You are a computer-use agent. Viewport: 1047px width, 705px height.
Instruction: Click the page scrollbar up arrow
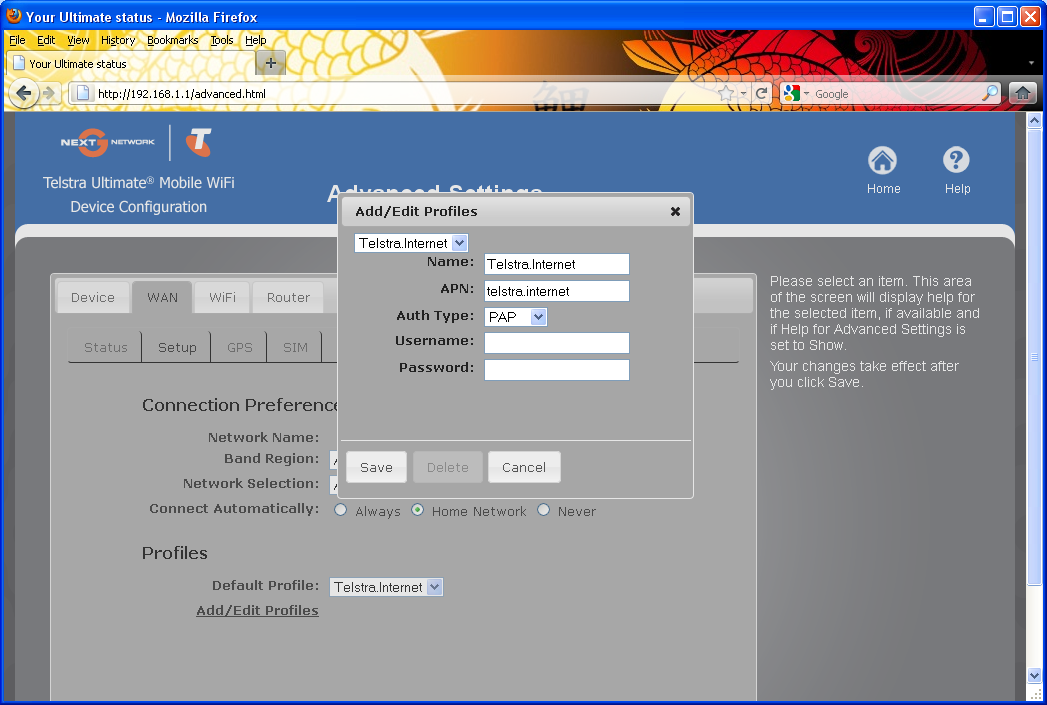pyautogui.click(x=1034, y=121)
